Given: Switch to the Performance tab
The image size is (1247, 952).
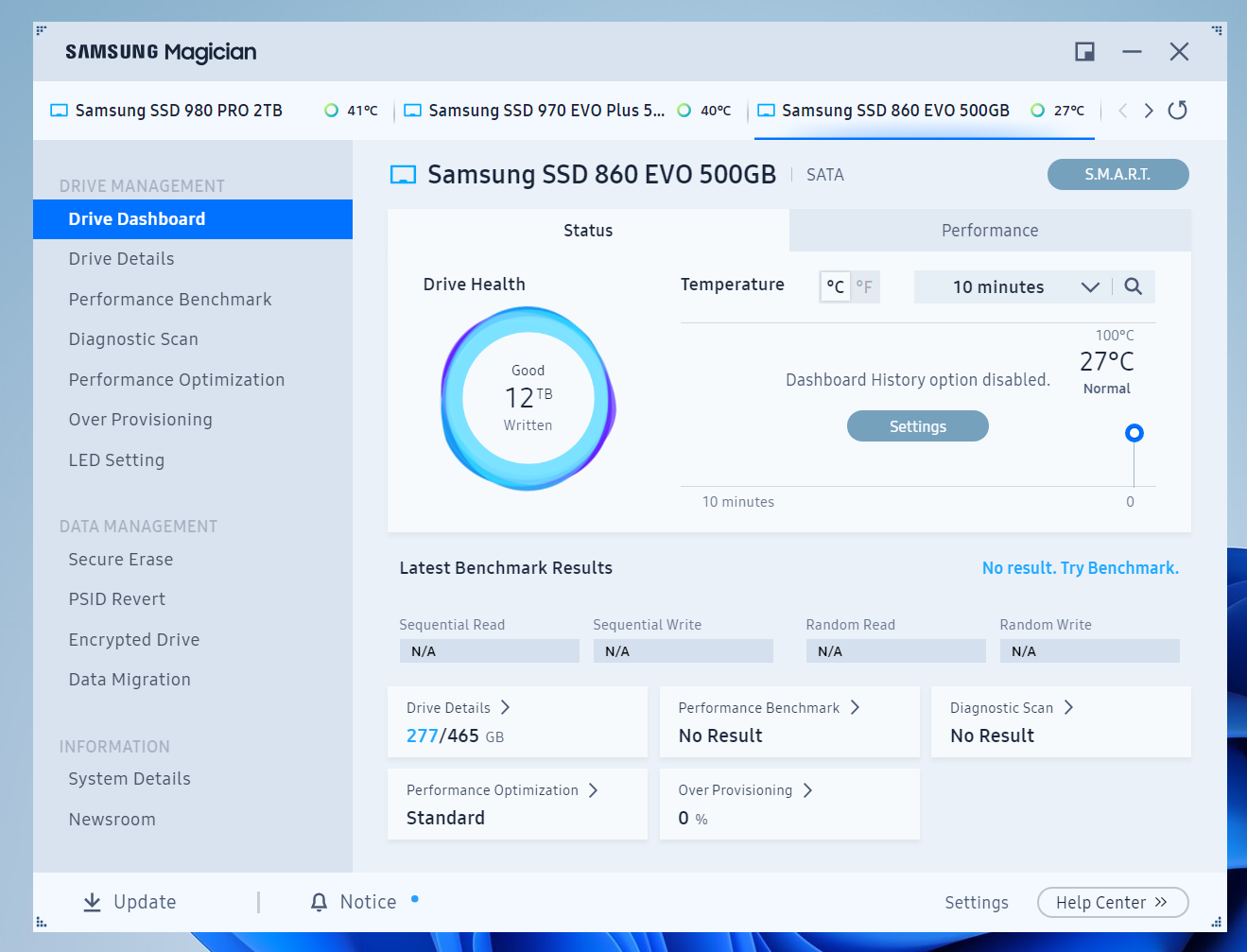Looking at the screenshot, I should pyautogui.click(x=990, y=231).
